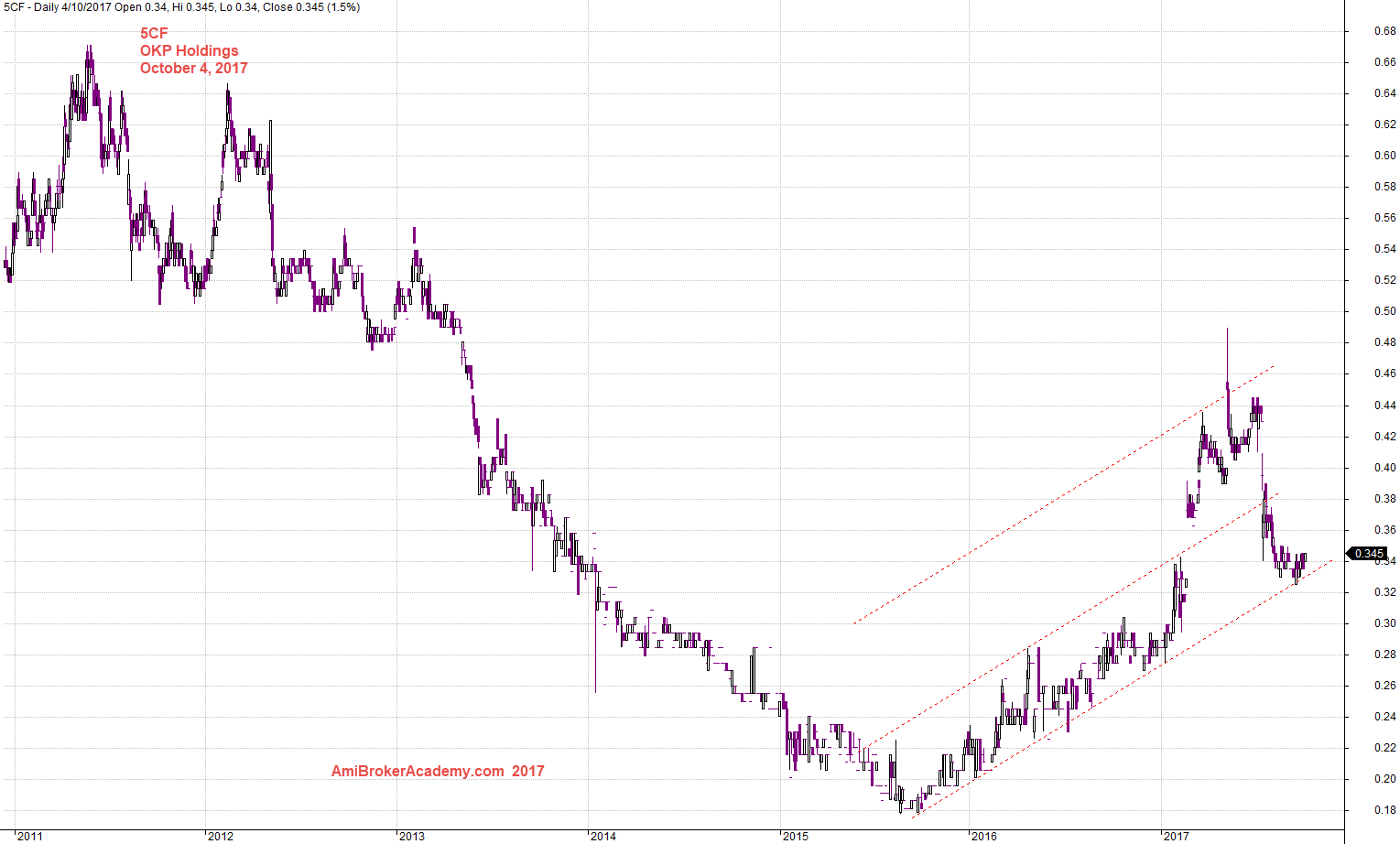Click the 0.24 price axis label
The width and height of the screenshot is (1400, 844).
click(x=1385, y=717)
